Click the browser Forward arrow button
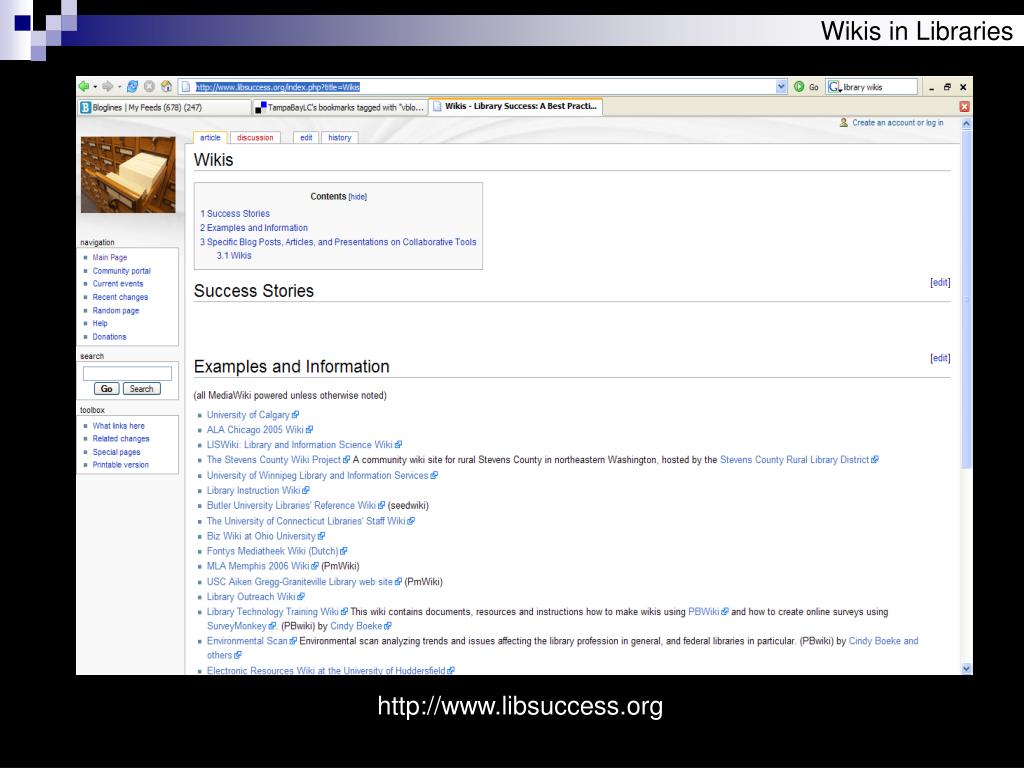Viewport: 1024px width, 768px height. (x=106, y=87)
